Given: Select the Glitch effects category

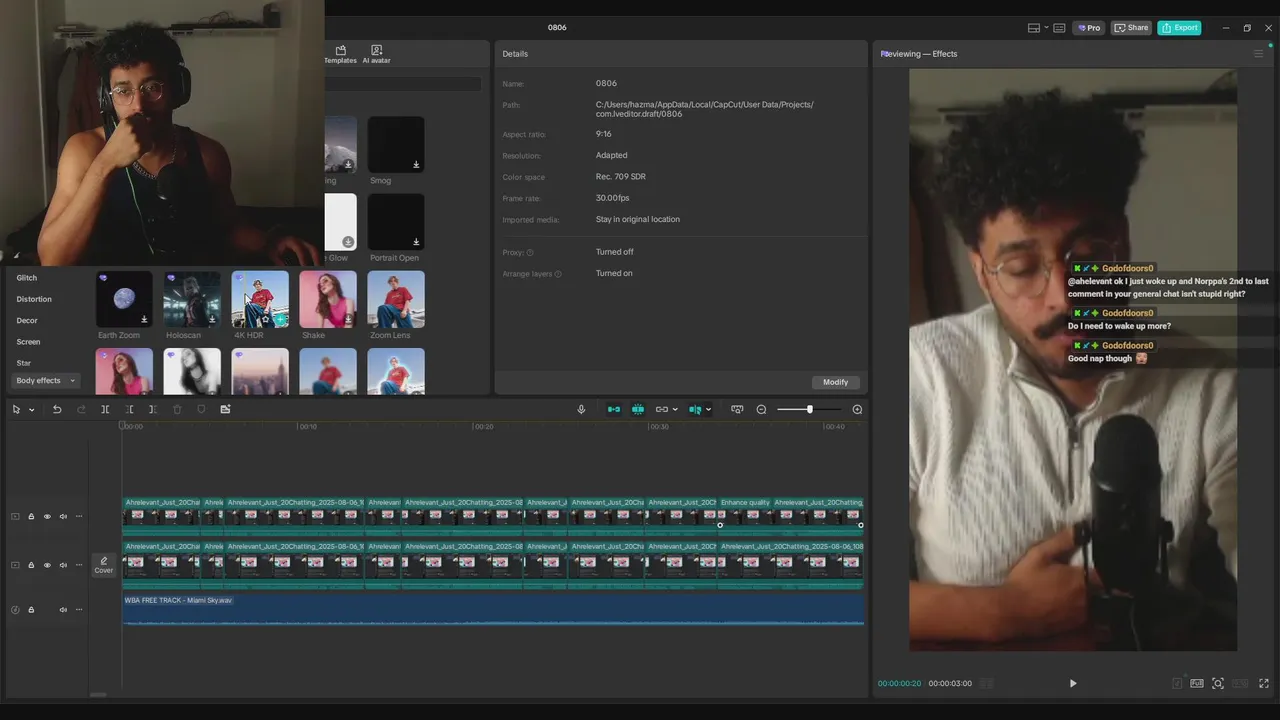Looking at the screenshot, I should (27, 278).
